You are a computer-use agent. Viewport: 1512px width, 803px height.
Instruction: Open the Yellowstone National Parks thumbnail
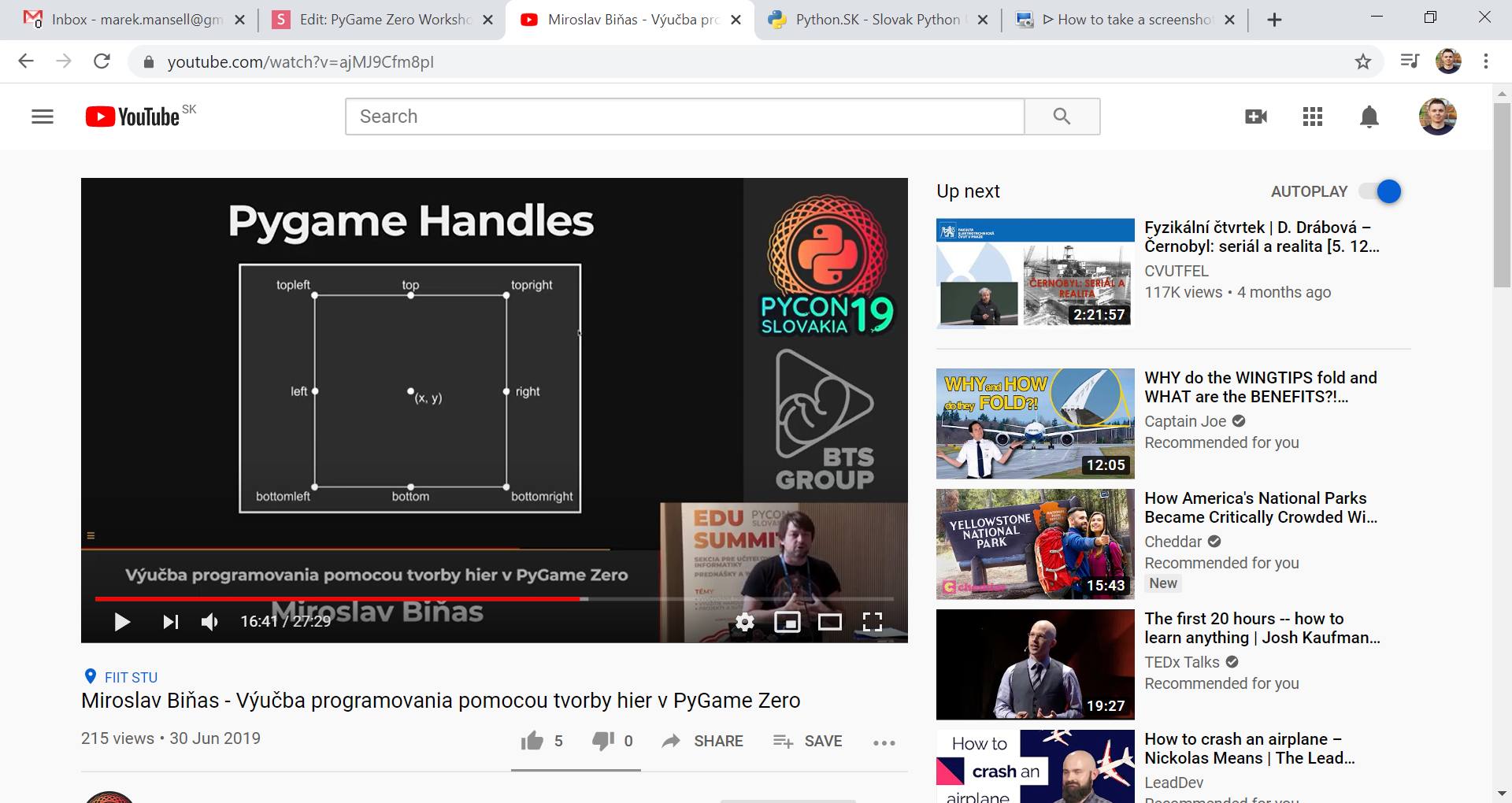click(x=1036, y=544)
